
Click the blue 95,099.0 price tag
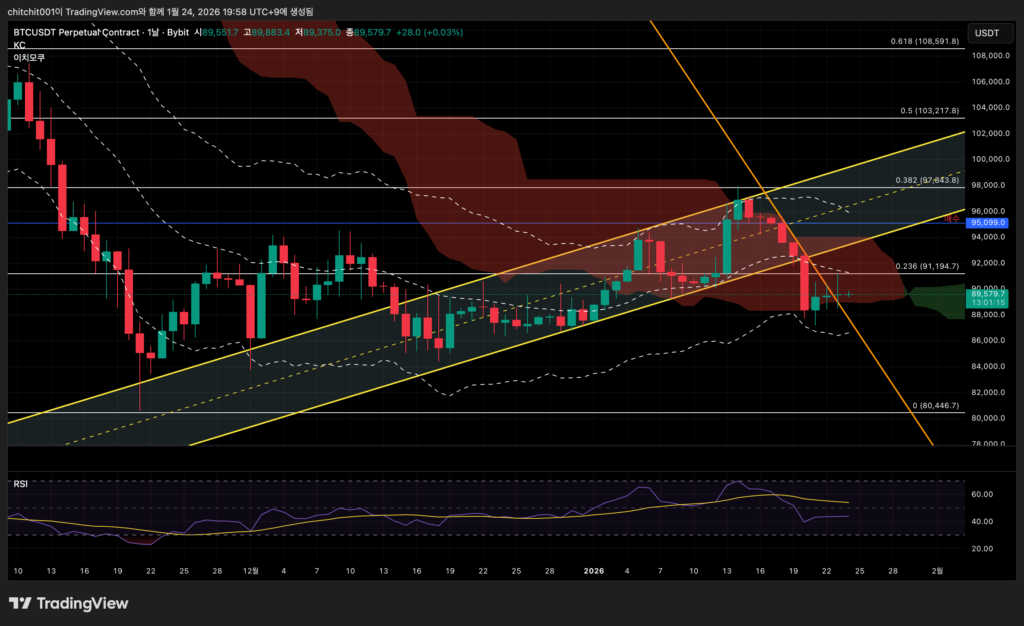tap(986, 223)
